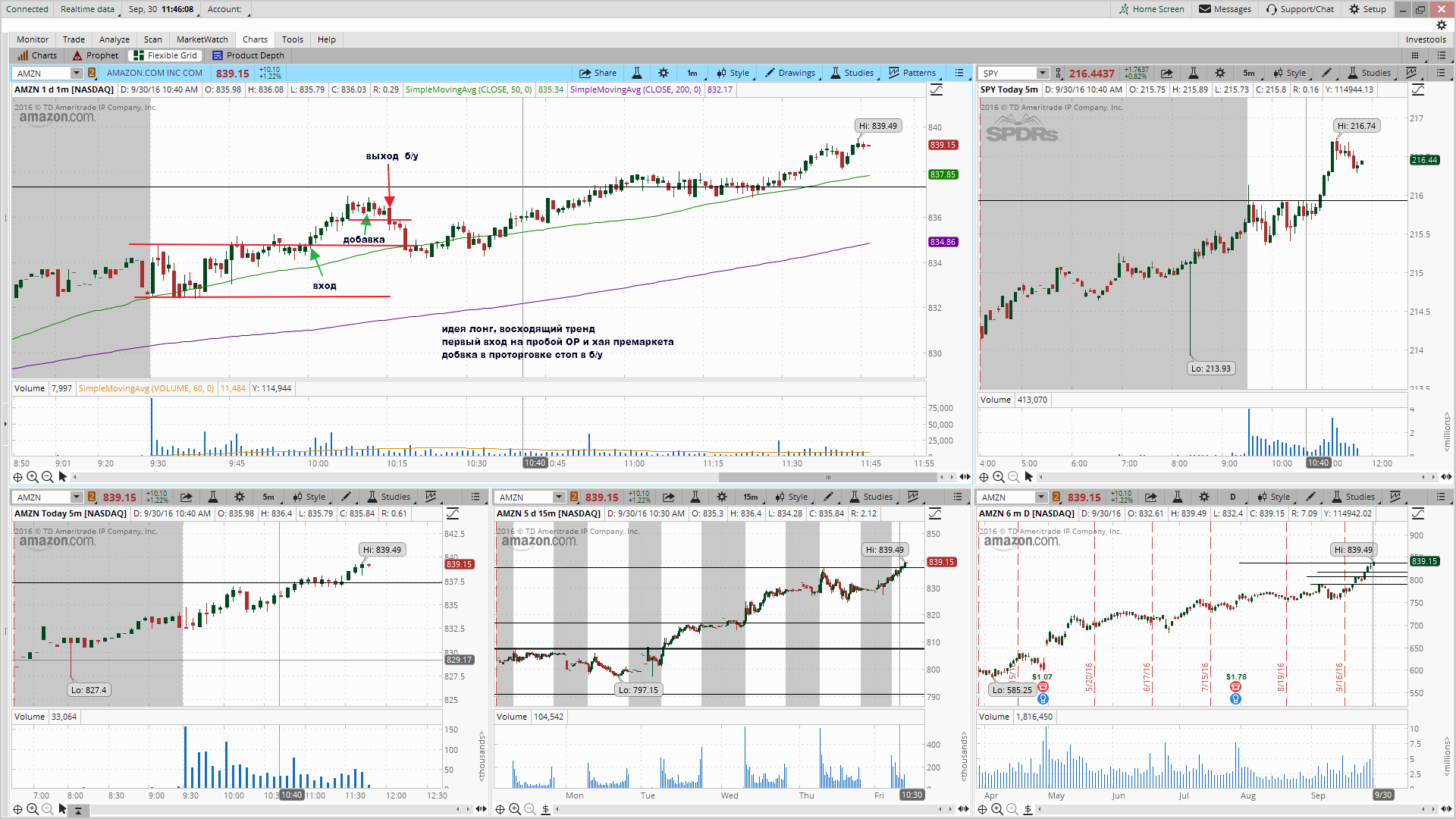The height and width of the screenshot is (819, 1456).
Task: Zoom out on AMZN 15m chart
Action: [530, 809]
